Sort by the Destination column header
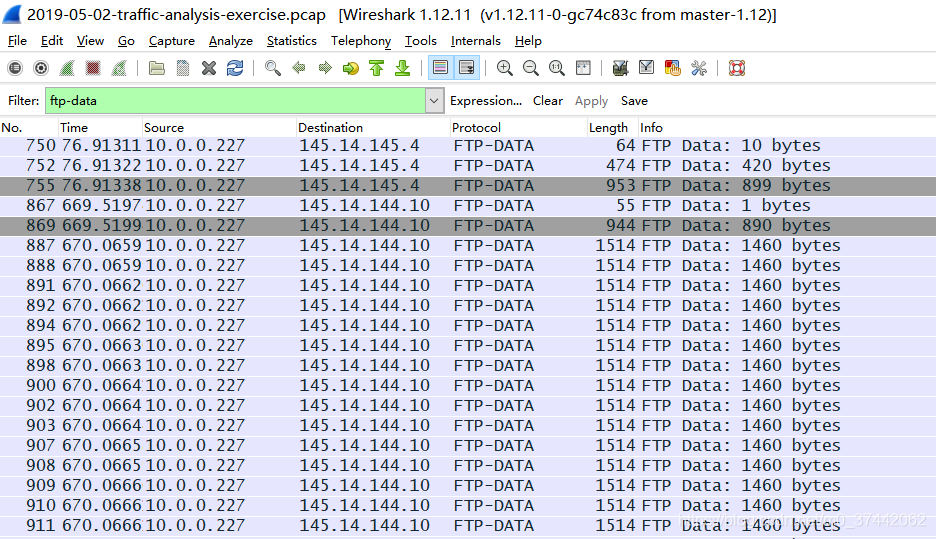This screenshot has height=539, width=936. coord(372,128)
